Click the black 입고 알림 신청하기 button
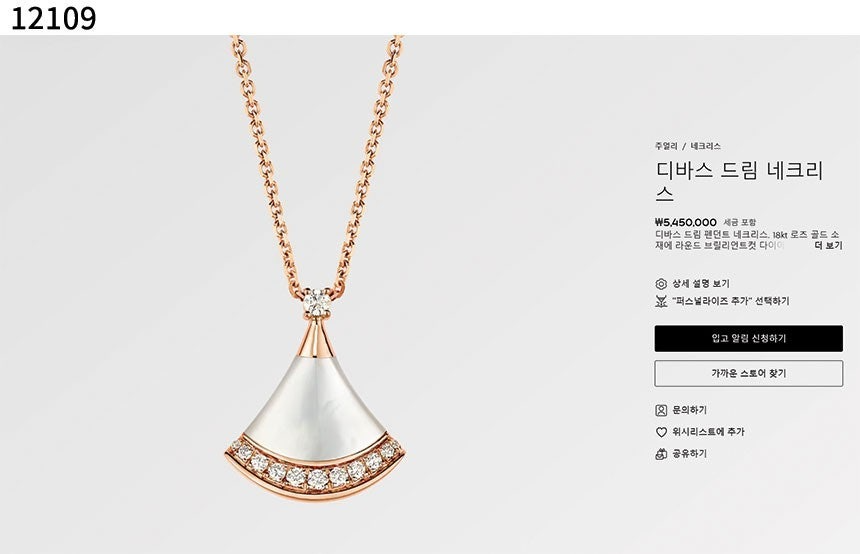The width and height of the screenshot is (860, 554). pyautogui.click(x=749, y=338)
